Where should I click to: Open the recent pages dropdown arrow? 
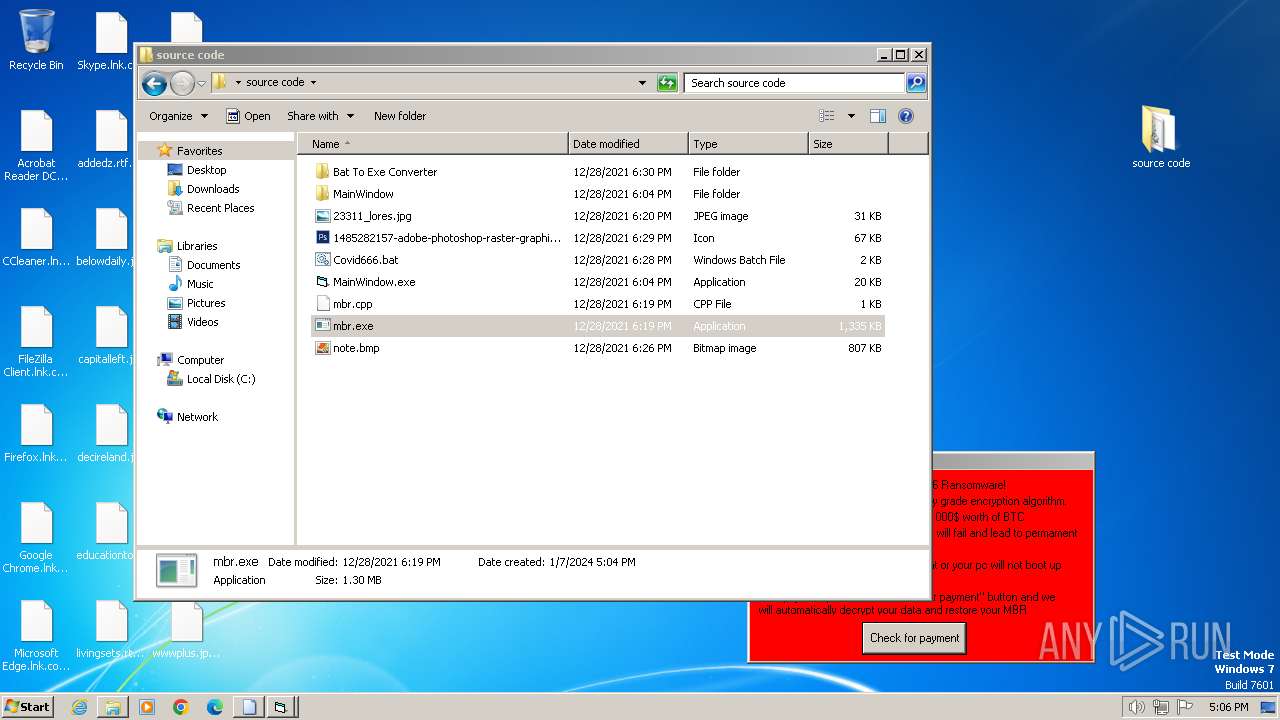pyautogui.click(x=201, y=83)
